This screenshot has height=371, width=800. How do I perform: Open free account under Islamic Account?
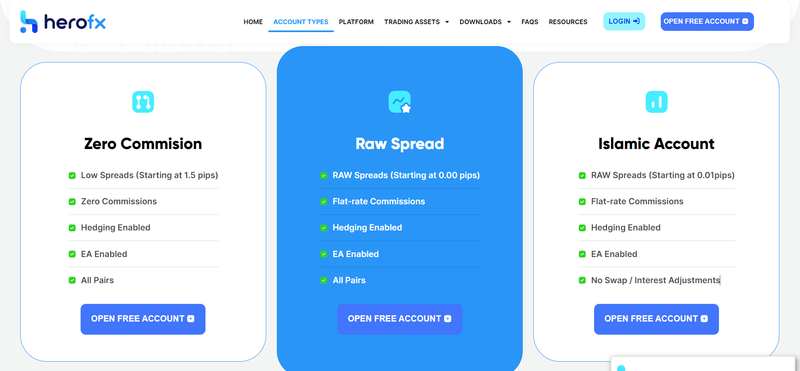click(x=656, y=319)
